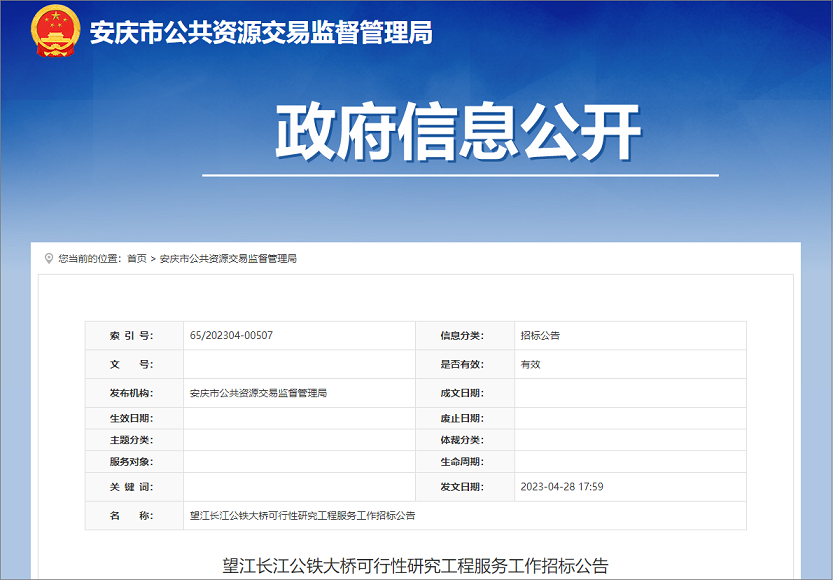This screenshot has height=580, width=833.
Task: Click the 发文日期 label cell
Action: [x=461, y=487]
